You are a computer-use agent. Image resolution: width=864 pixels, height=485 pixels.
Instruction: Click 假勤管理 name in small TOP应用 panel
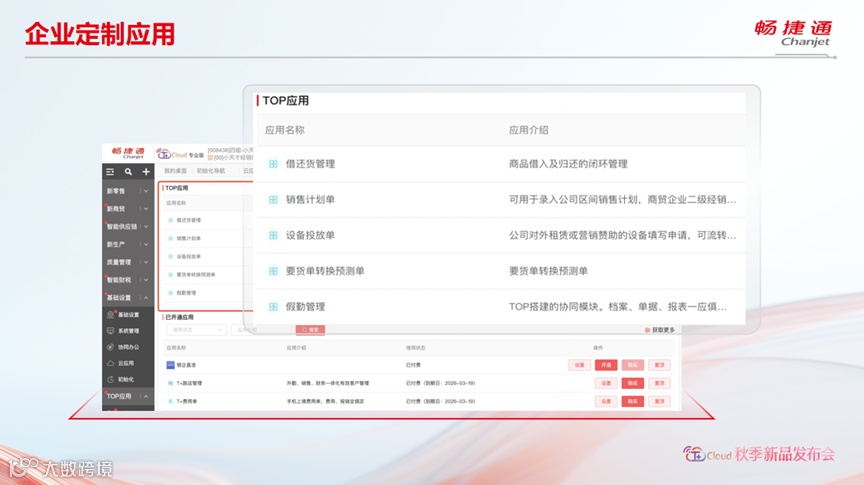[186, 293]
